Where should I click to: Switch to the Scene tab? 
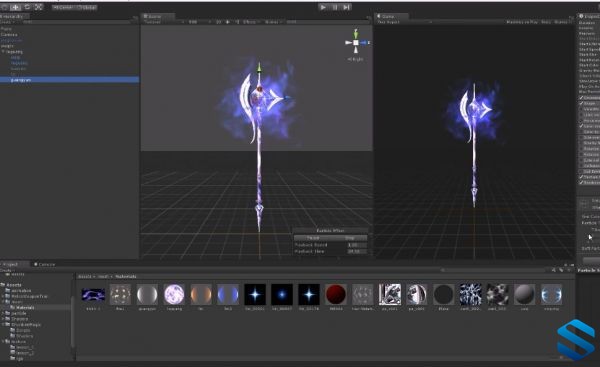tap(158, 16)
